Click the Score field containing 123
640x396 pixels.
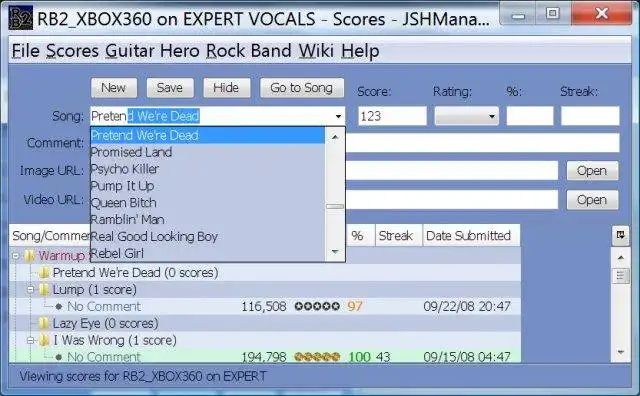click(x=392, y=116)
